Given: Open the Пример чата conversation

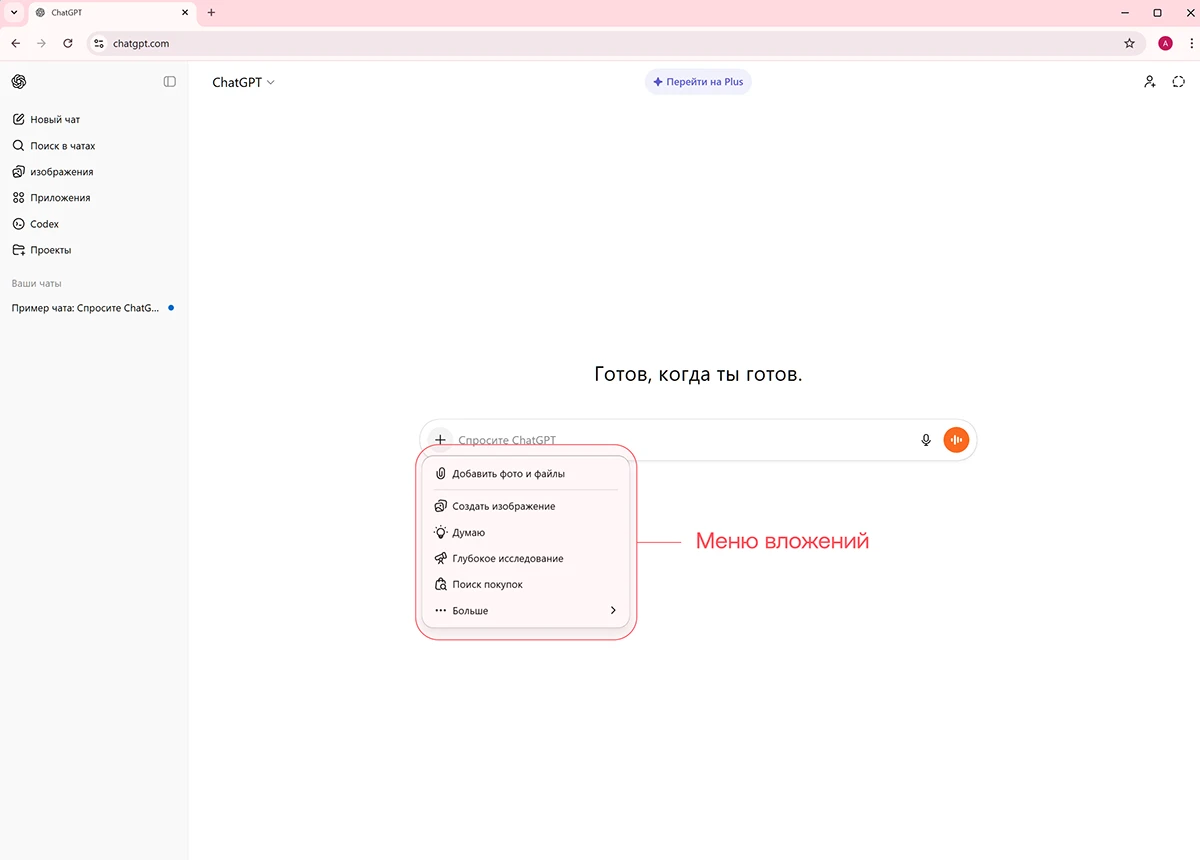Looking at the screenshot, I should (x=85, y=308).
